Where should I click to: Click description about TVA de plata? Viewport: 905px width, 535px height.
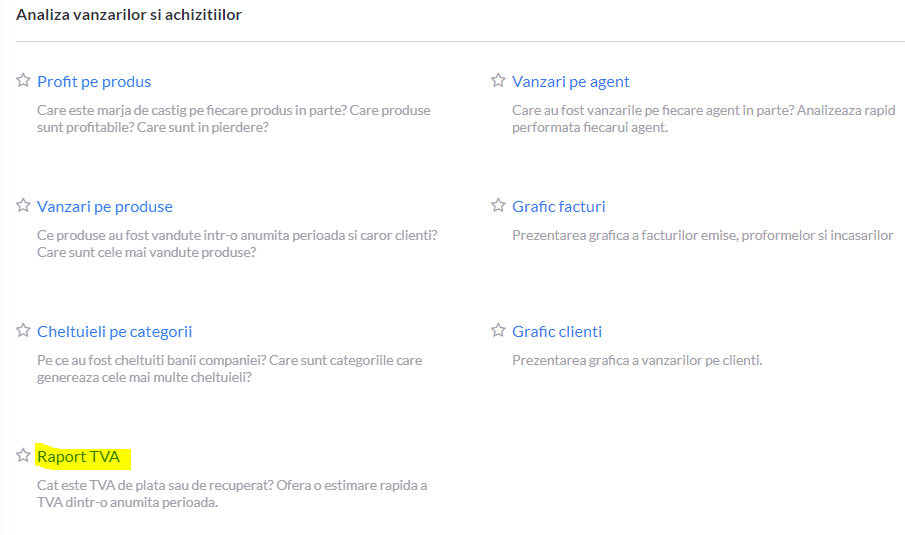(x=232, y=493)
